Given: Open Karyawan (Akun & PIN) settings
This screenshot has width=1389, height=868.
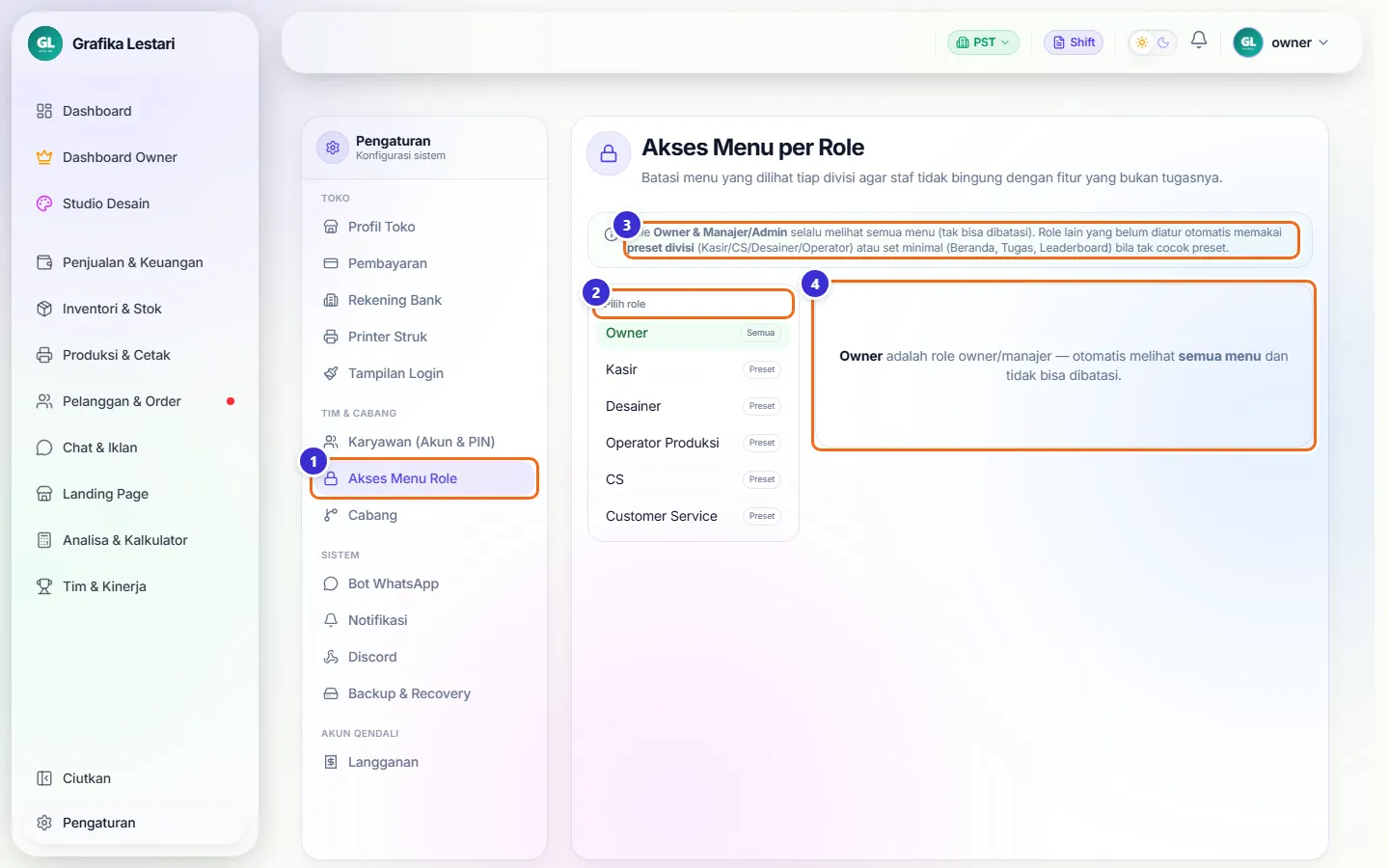Looking at the screenshot, I should tap(424, 442).
